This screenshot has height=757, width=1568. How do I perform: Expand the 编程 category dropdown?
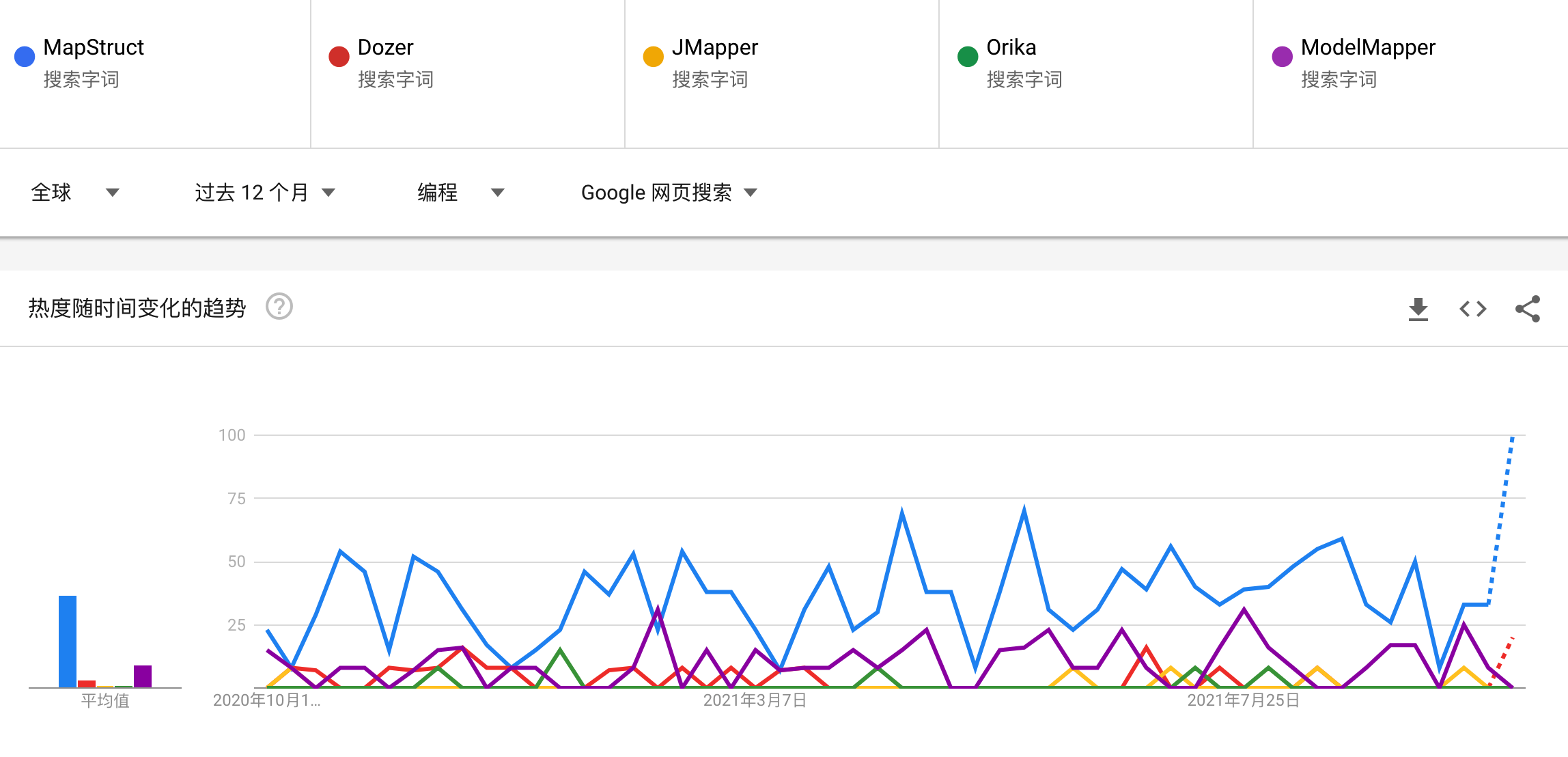(x=460, y=193)
